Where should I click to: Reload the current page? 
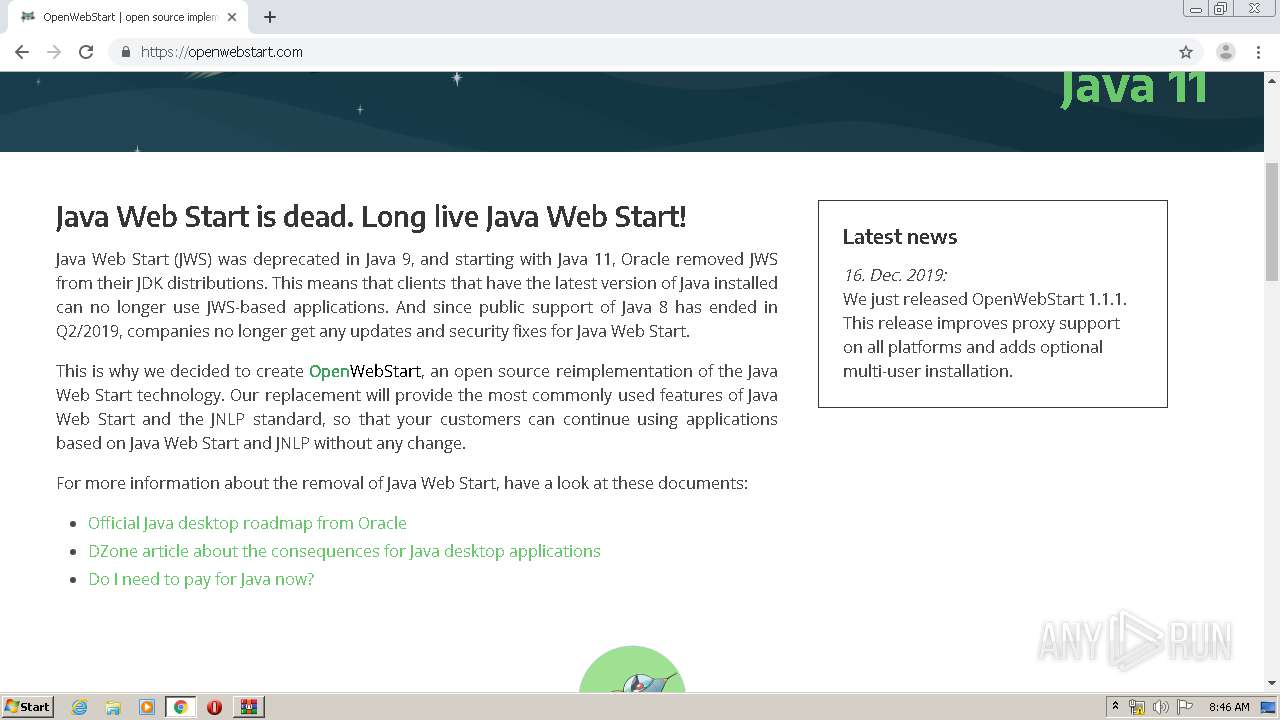tap(86, 52)
